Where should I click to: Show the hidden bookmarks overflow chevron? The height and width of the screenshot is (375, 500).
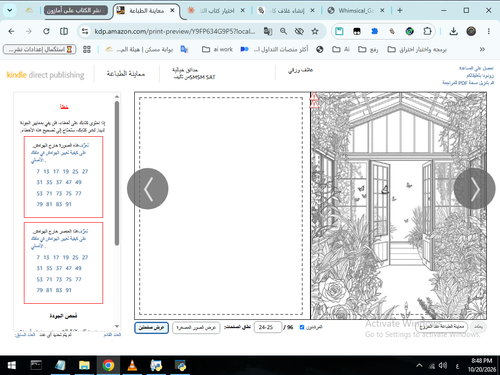(482, 49)
